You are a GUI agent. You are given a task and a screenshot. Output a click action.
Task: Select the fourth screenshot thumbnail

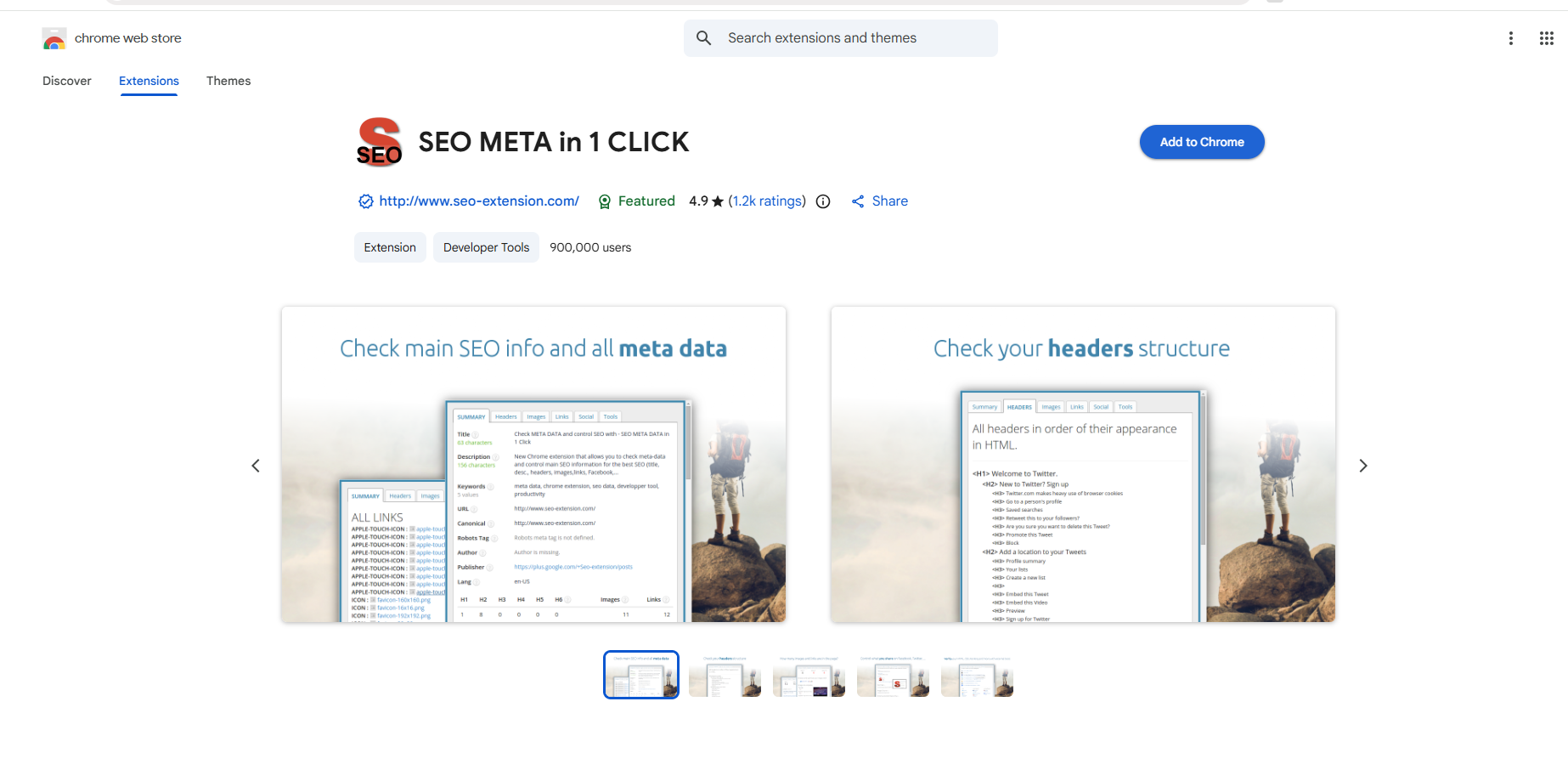893,675
